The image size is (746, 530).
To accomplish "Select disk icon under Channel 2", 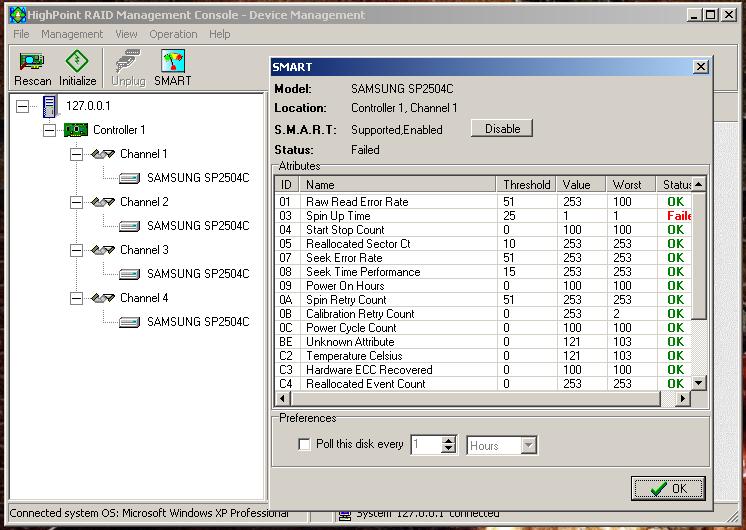I will point(129,226).
